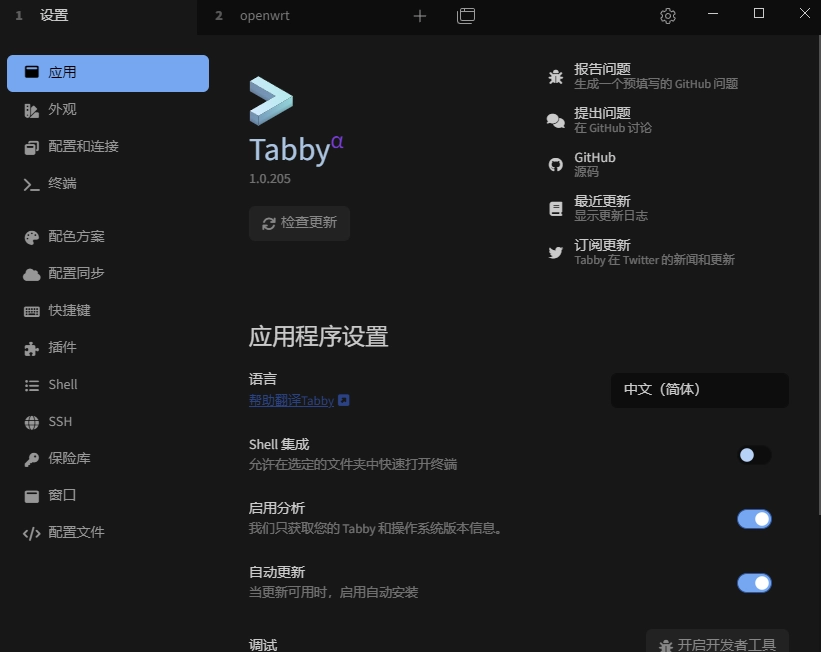Click the chat bubbles icon for 提出问题
821x652 pixels.
coord(556,121)
